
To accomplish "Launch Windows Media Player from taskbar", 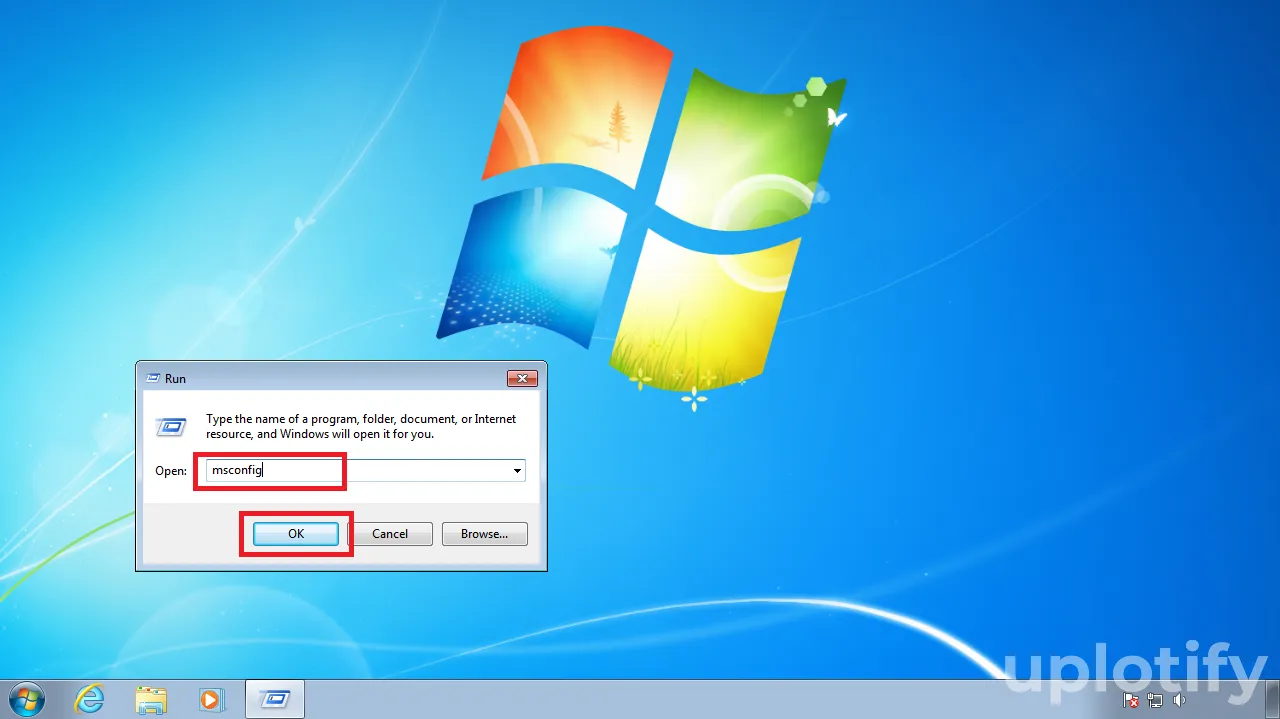I will pyautogui.click(x=212, y=699).
